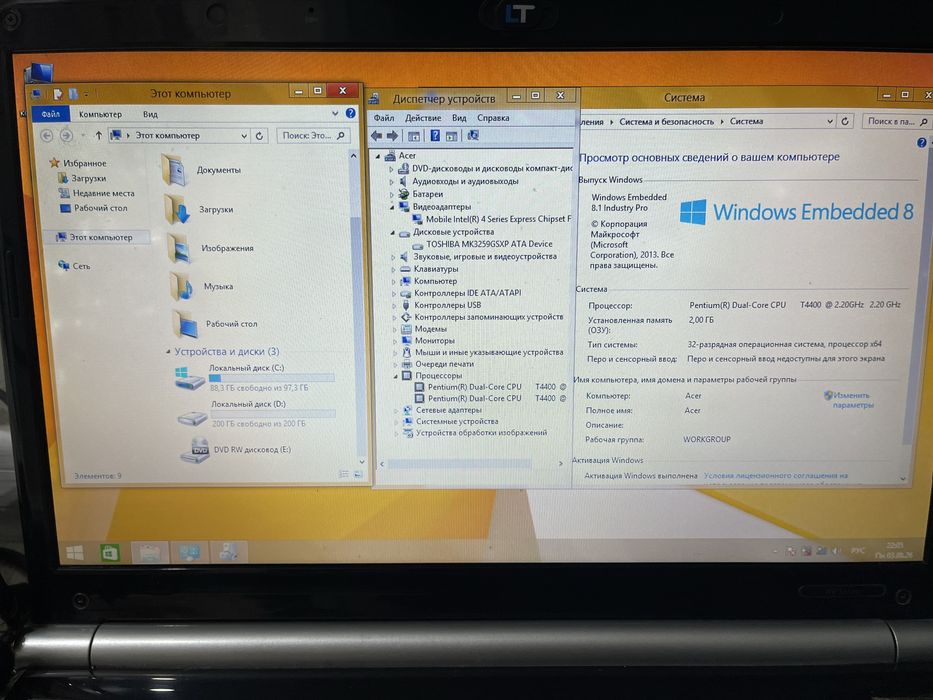Image resolution: width=933 pixels, height=700 pixels.
Task: Go up one level in explorer
Action: (x=98, y=136)
